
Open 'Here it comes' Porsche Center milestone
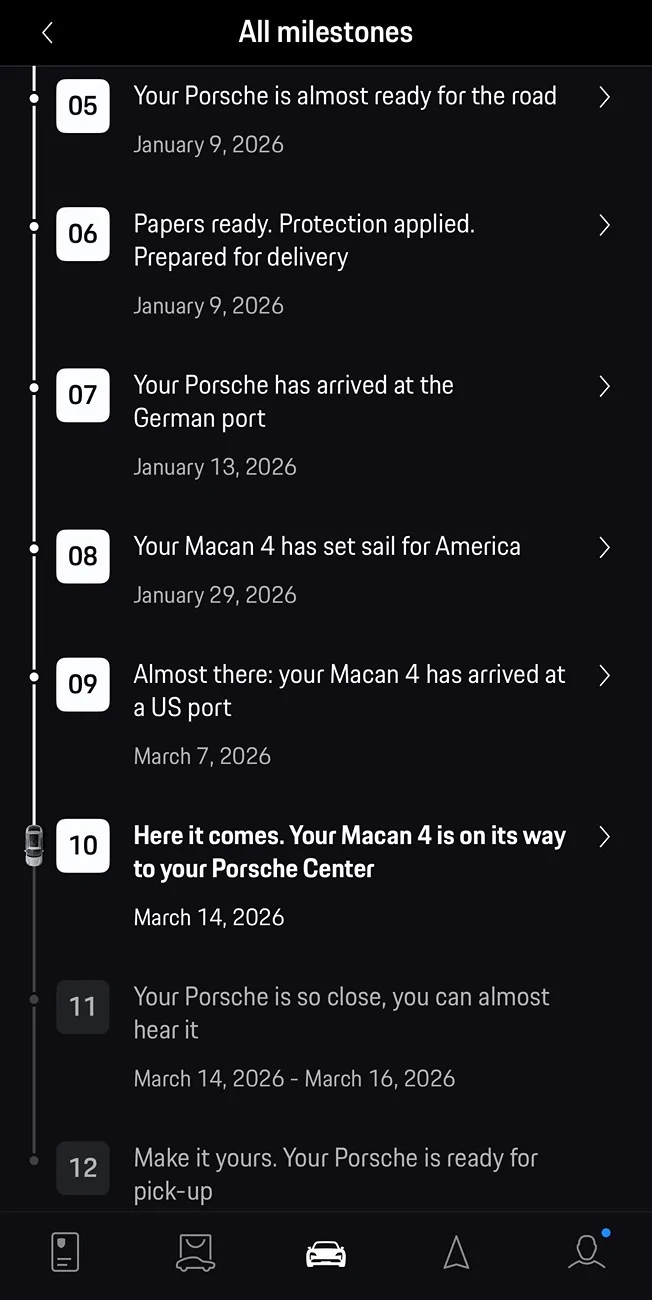click(x=349, y=852)
